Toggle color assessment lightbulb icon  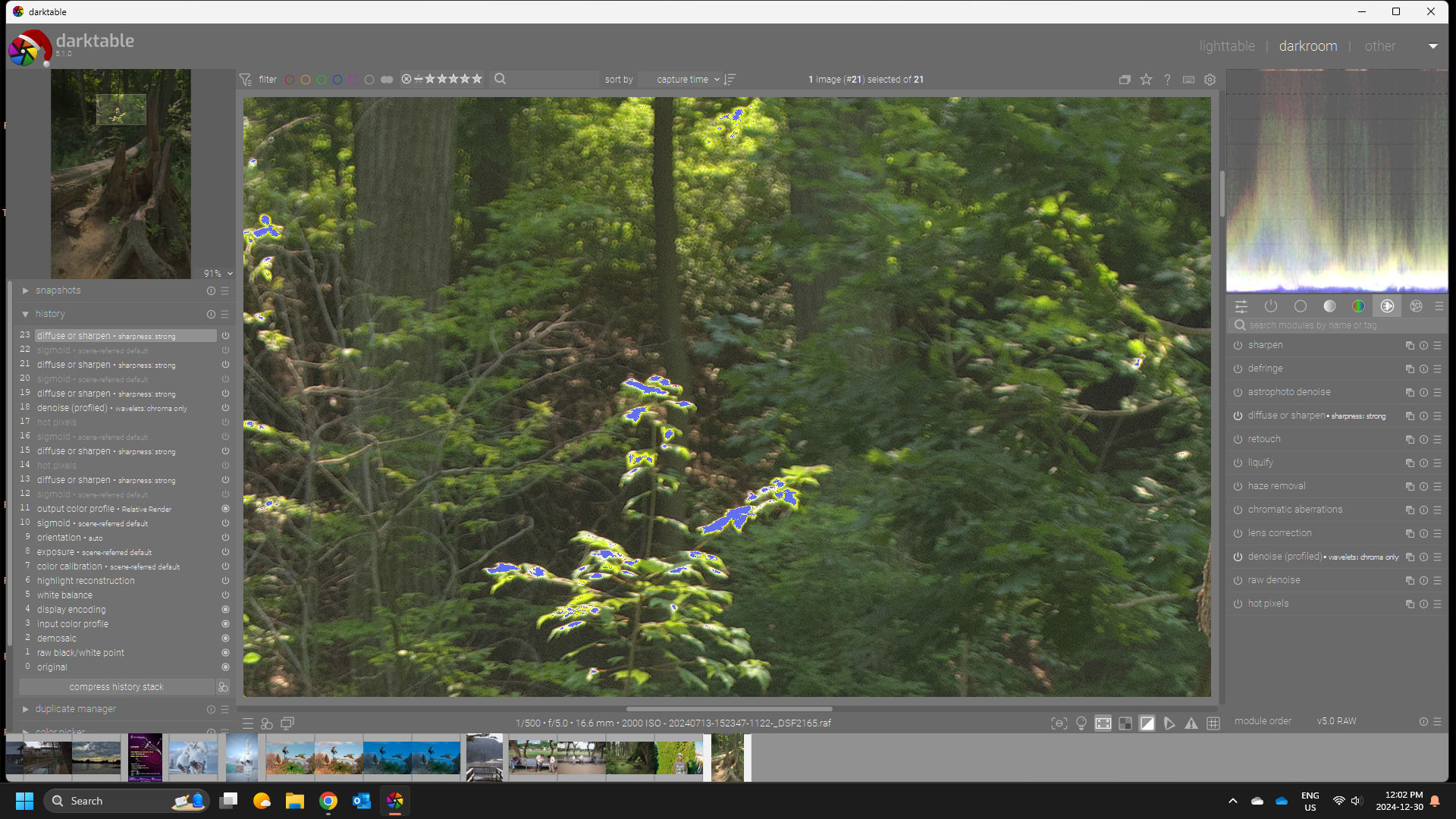click(1081, 723)
